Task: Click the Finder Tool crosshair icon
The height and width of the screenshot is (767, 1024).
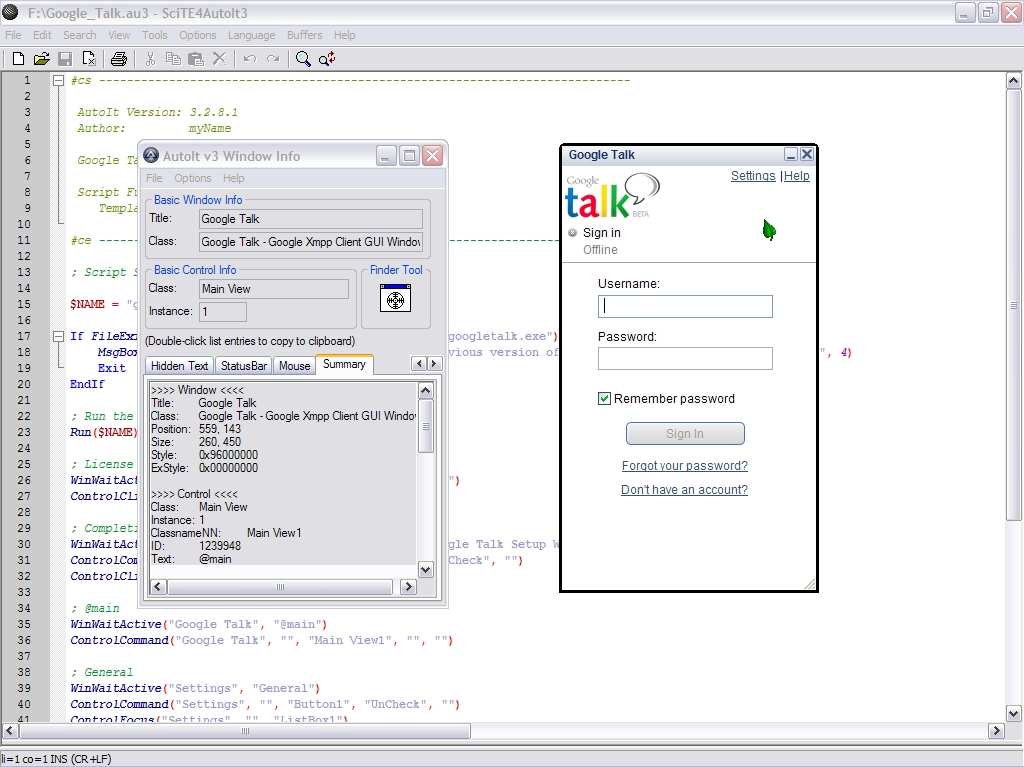Action: tap(396, 298)
